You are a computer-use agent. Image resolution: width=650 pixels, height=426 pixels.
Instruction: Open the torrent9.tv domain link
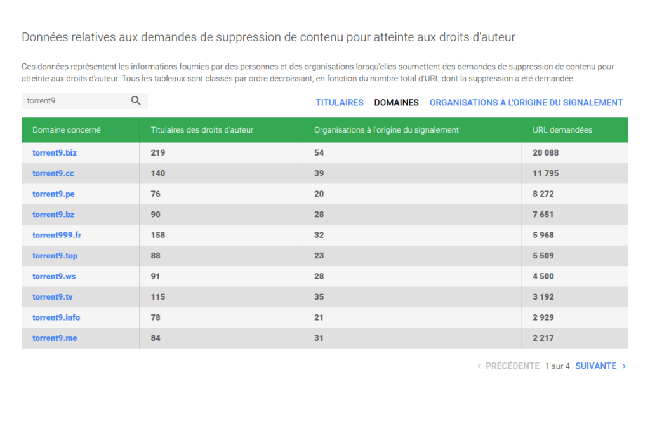pos(52,297)
